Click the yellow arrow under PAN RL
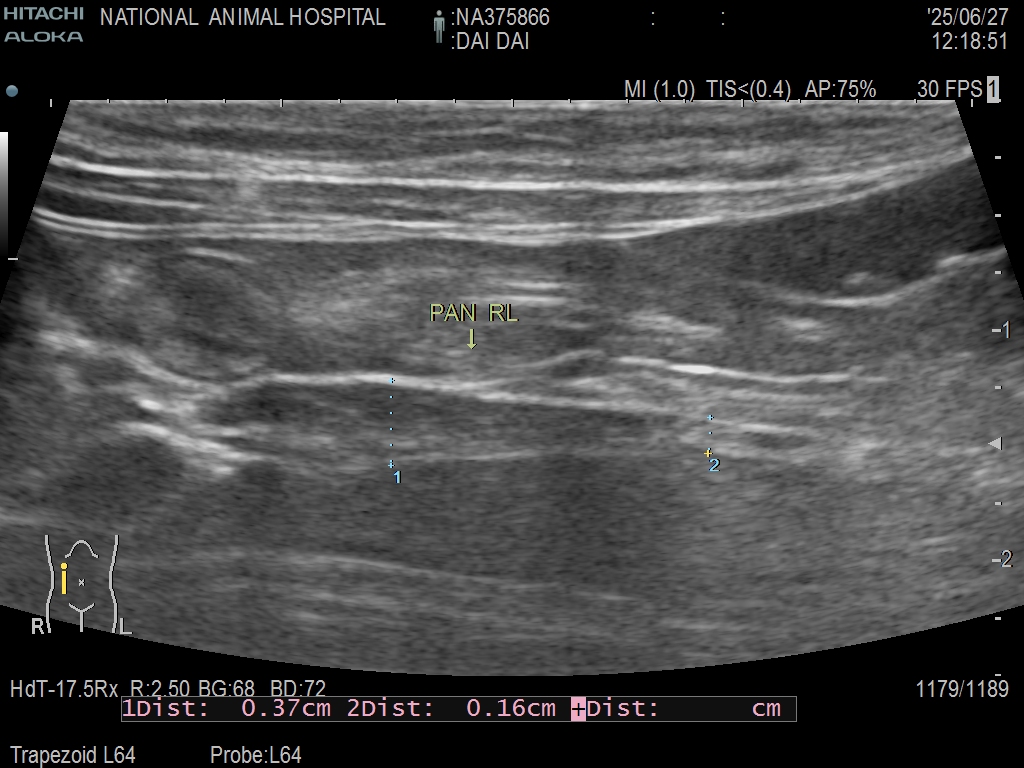 472,339
